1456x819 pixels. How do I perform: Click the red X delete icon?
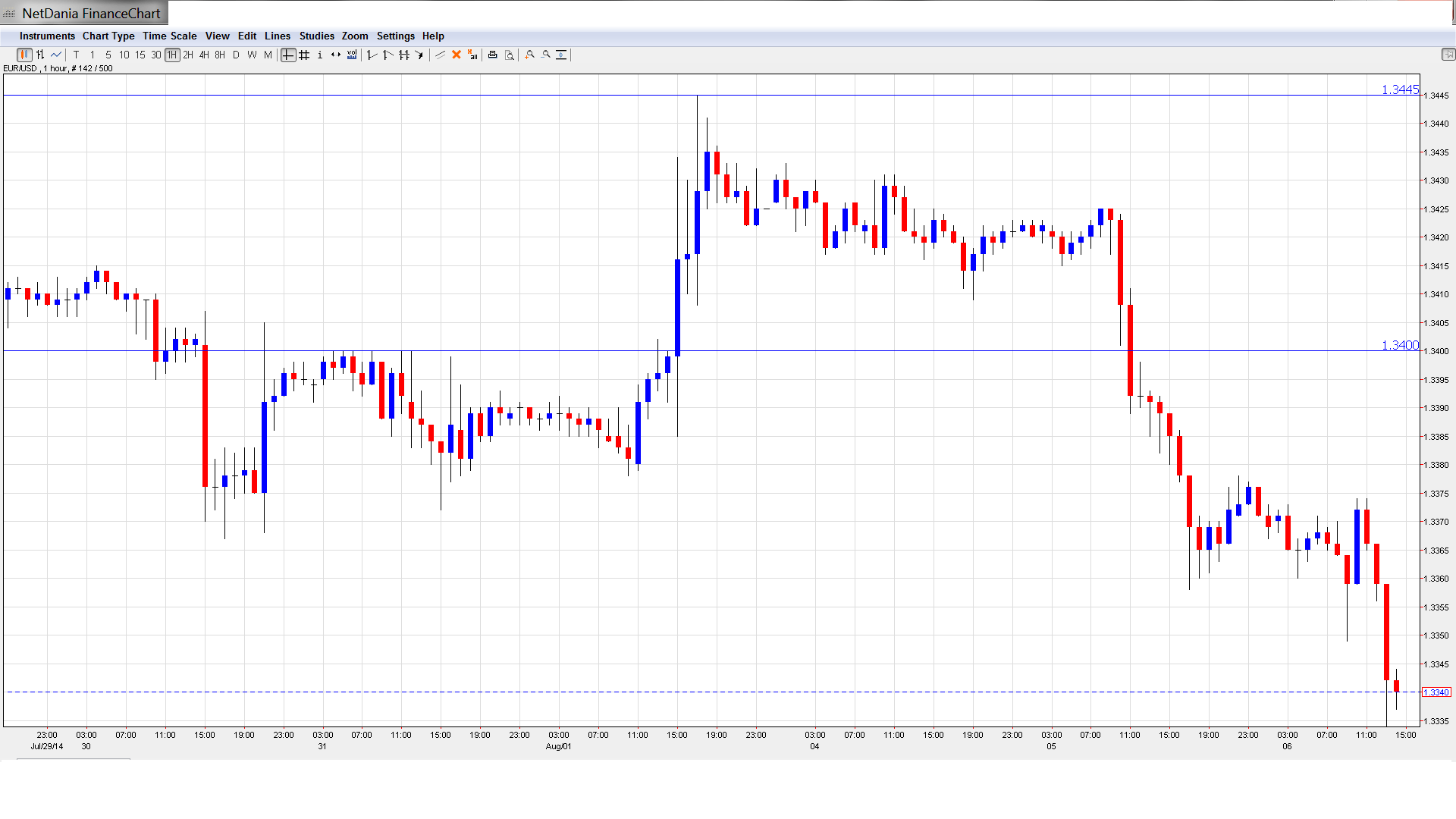click(x=457, y=55)
